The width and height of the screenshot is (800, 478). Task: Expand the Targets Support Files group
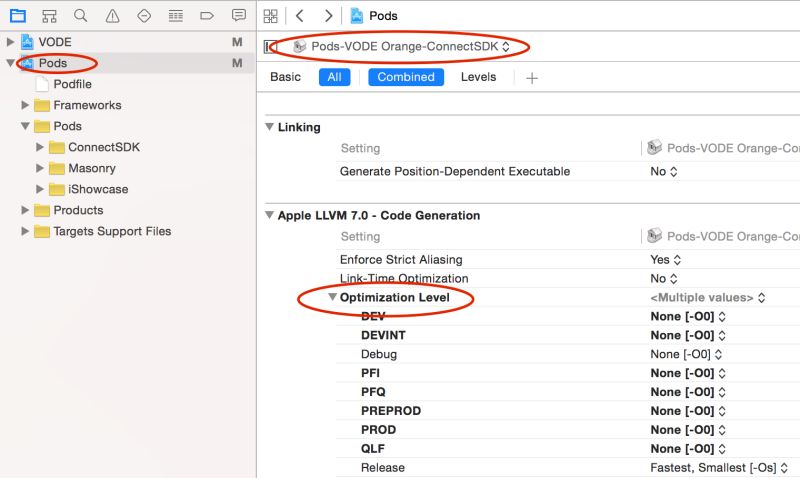click(x=25, y=231)
